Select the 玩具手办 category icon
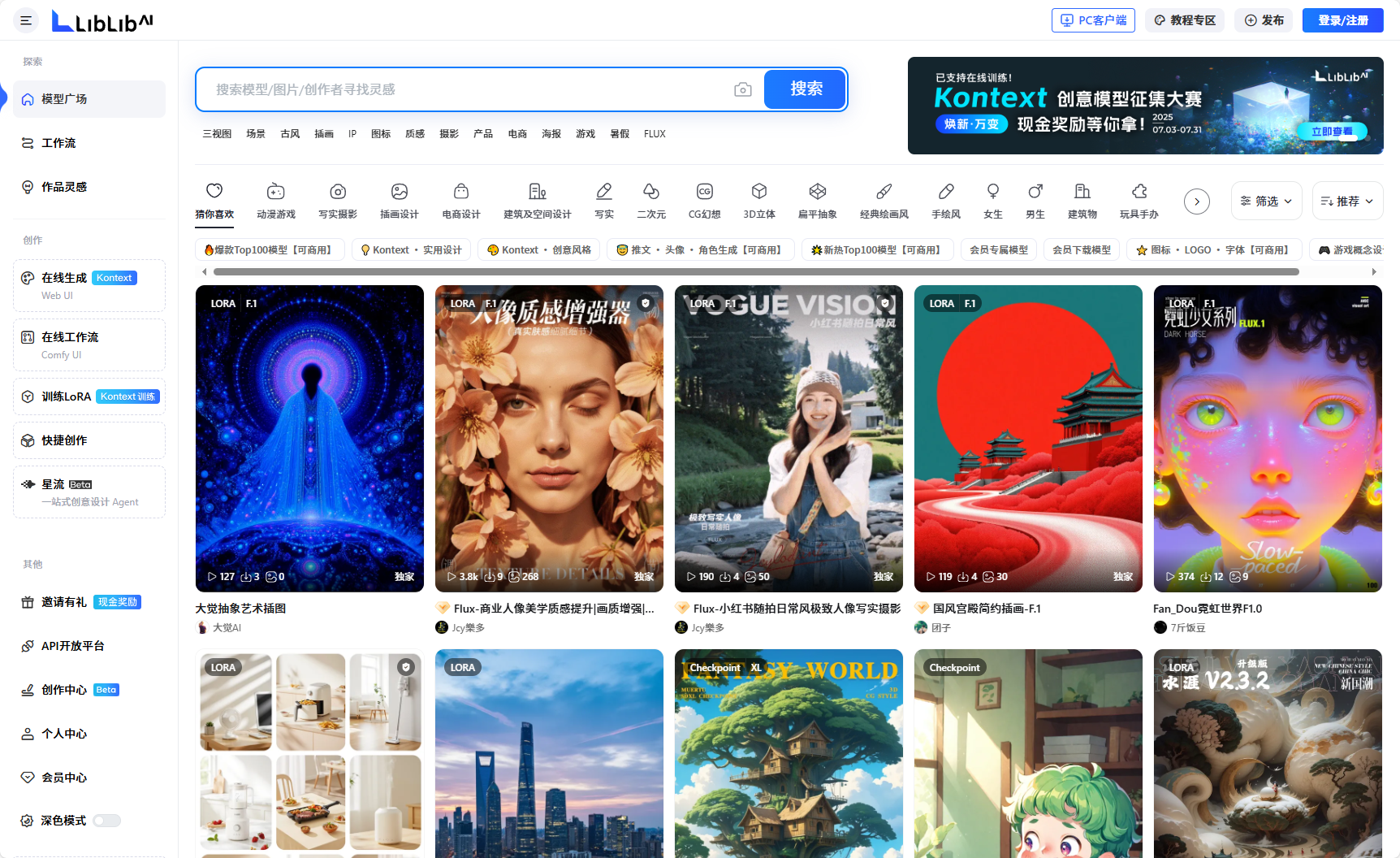 coord(1139,201)
